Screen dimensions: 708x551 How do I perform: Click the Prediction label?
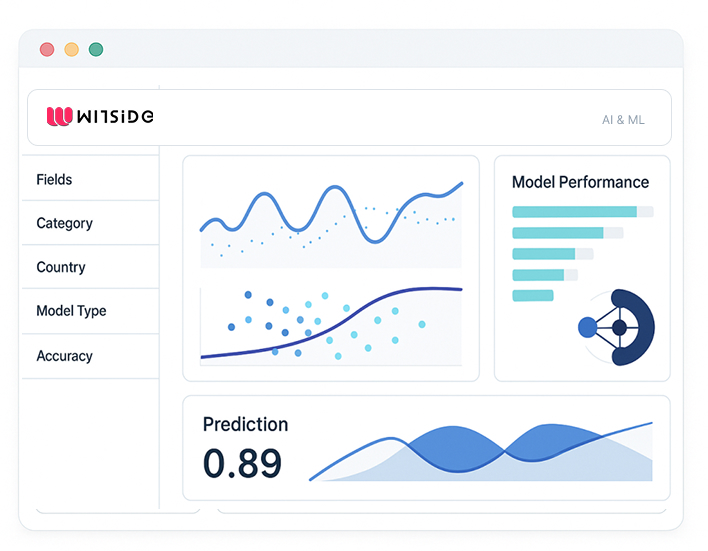pos(245,425)
